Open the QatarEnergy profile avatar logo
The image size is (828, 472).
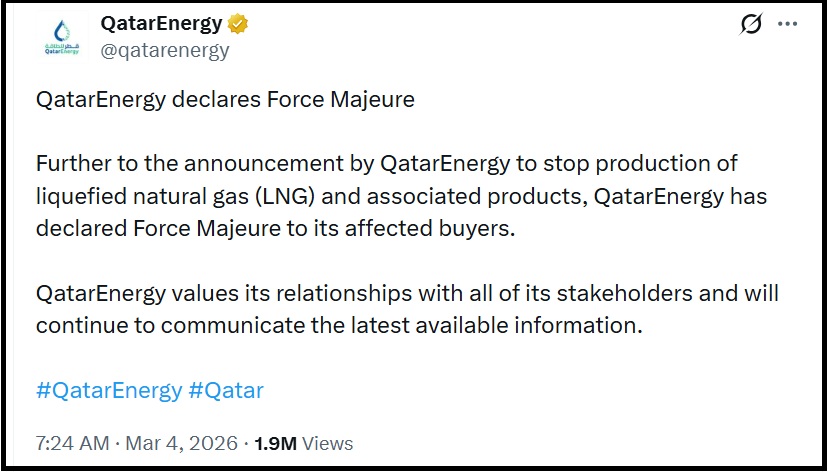pyautogui.click(x=60, y=40)
